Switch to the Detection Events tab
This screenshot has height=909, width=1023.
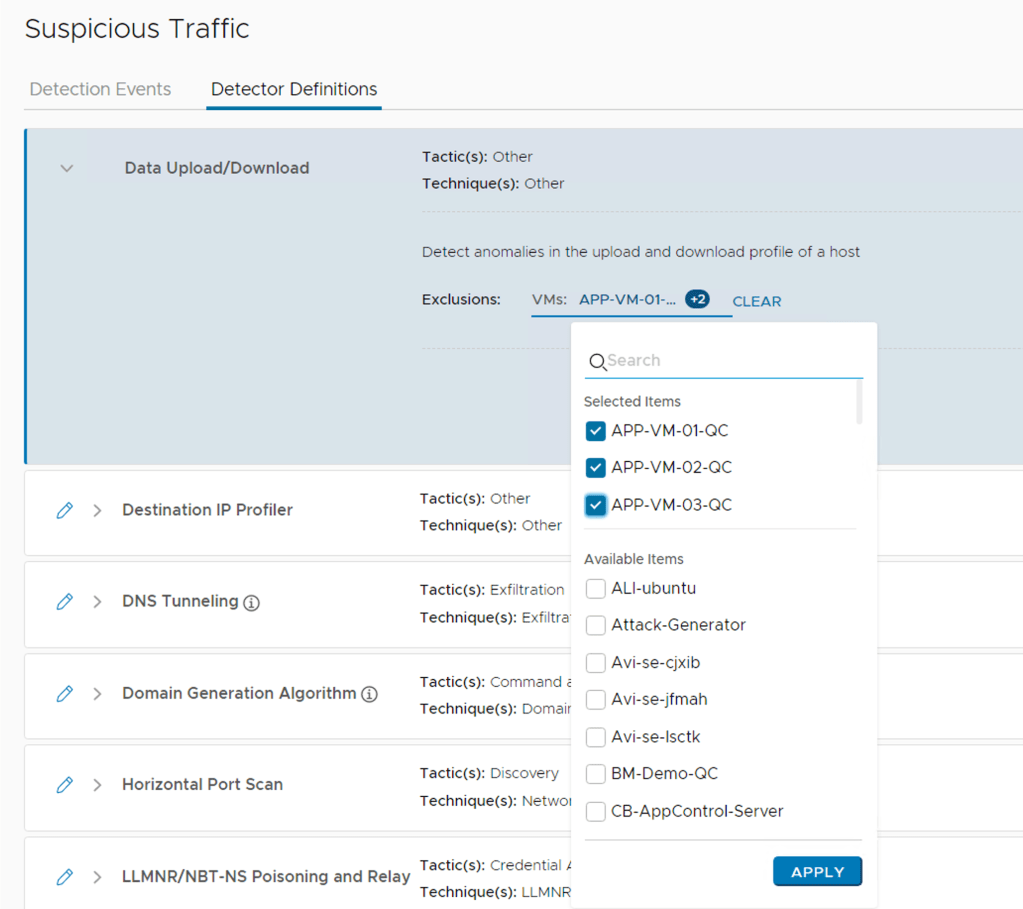[x=100, y=89]
